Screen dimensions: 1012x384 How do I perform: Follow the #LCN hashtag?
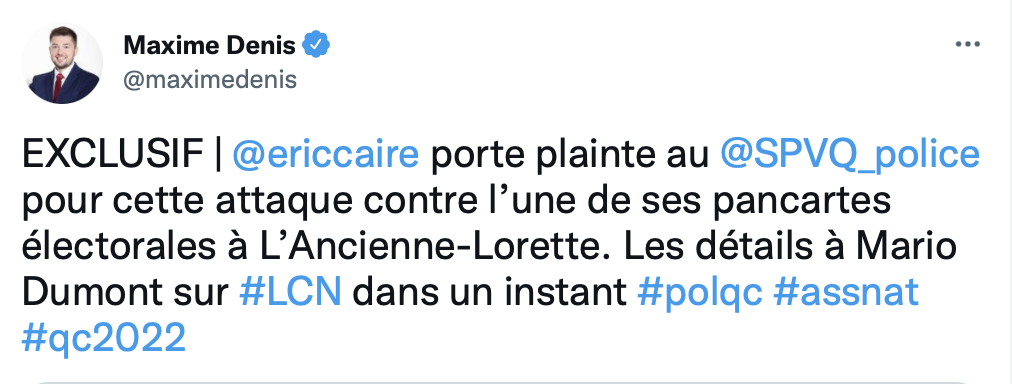(x=290, y=292)
